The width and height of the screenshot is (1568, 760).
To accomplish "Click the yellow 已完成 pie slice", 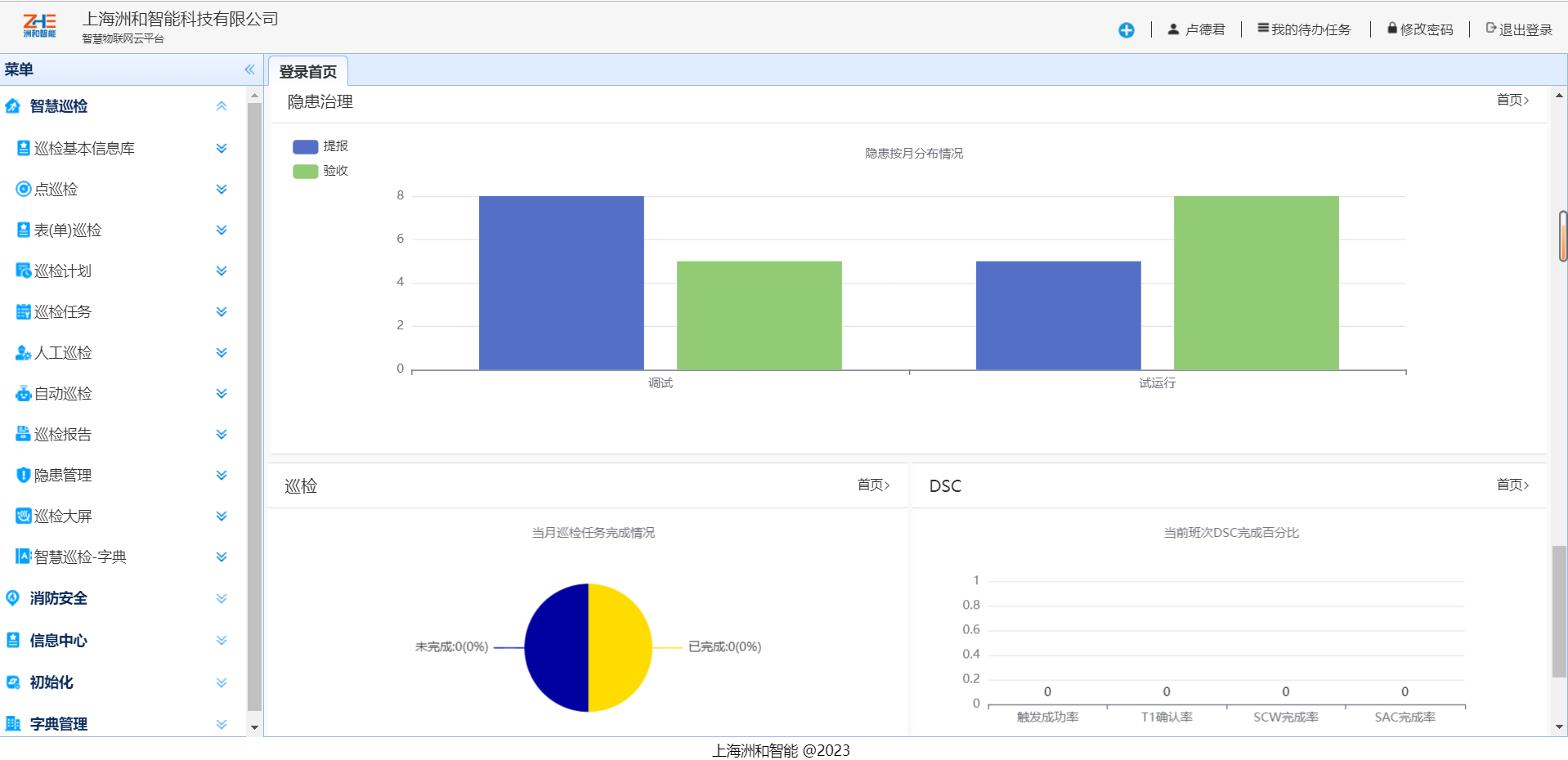I will click(621, 647).
